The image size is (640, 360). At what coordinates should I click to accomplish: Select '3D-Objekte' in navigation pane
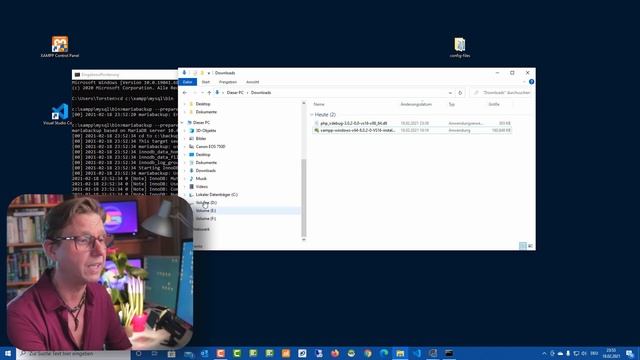pos(206,131)
